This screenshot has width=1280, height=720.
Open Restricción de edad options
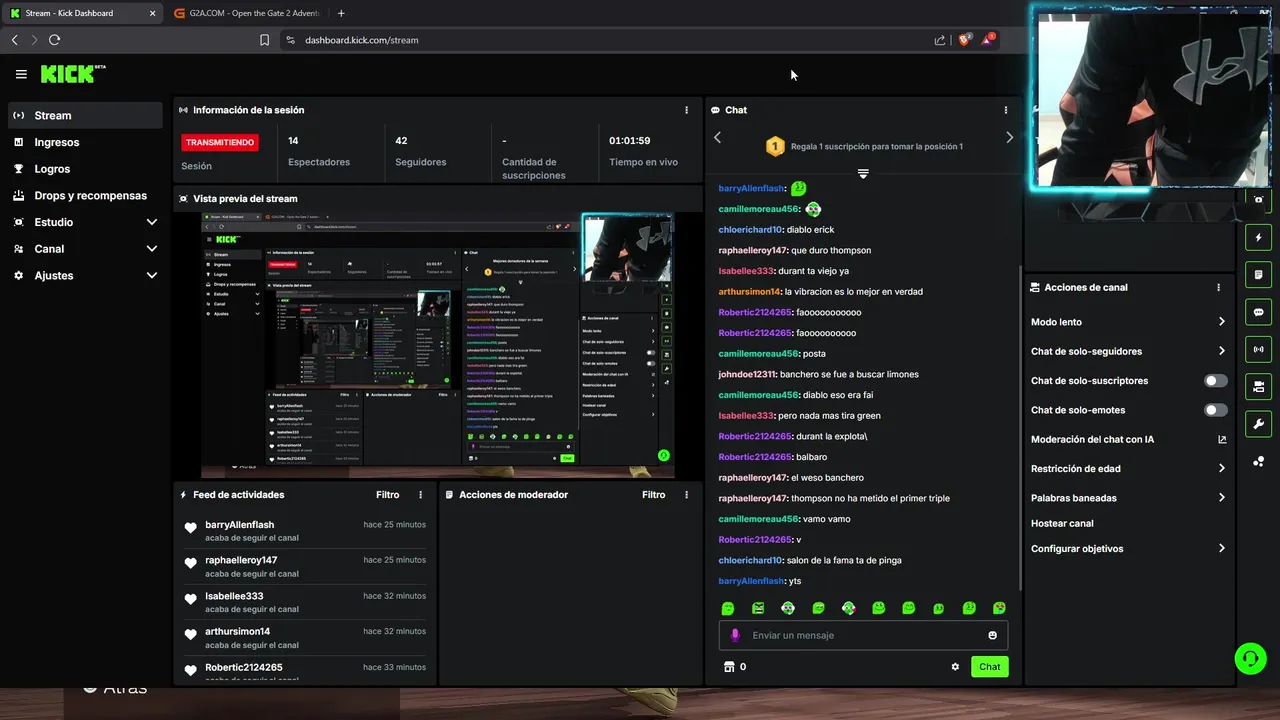(x=1128, y=468)
